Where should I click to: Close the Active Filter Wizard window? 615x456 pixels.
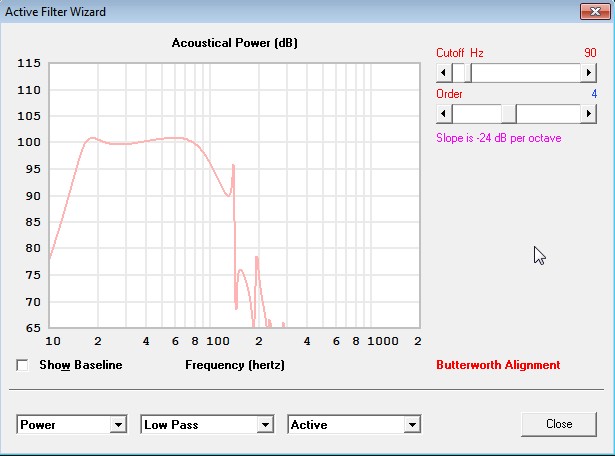[x=595, y=11]
